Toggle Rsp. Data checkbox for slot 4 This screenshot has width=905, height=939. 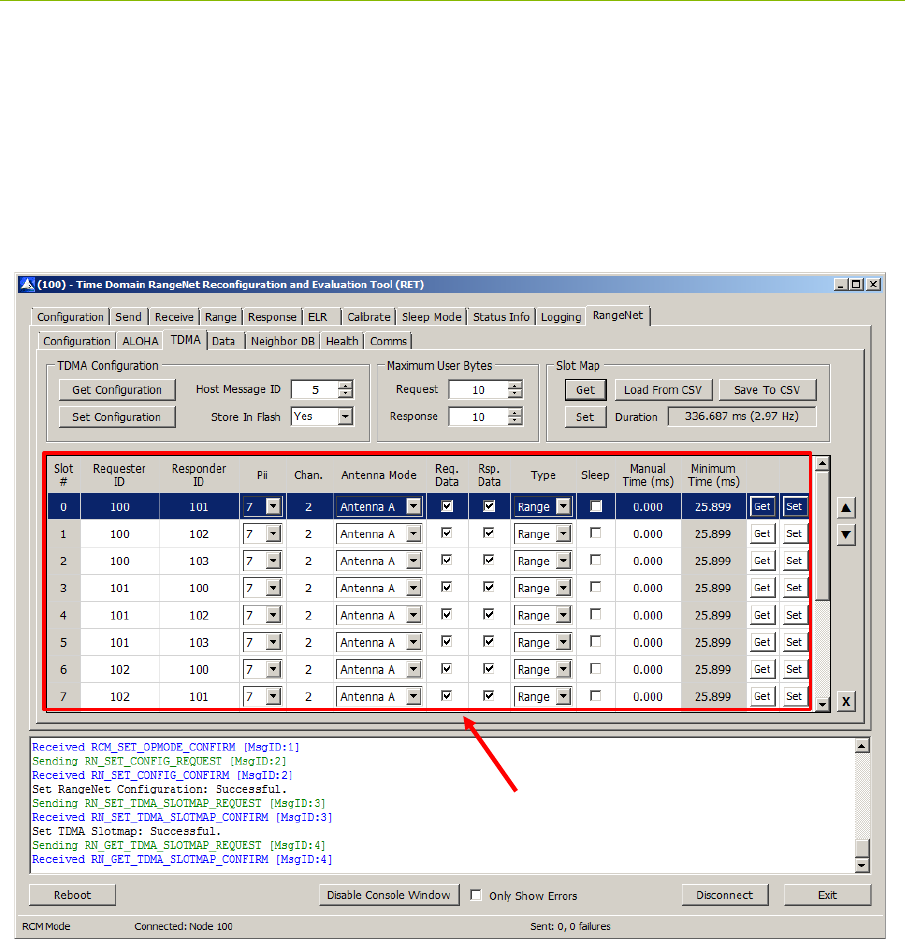click(x=489, y=614)
